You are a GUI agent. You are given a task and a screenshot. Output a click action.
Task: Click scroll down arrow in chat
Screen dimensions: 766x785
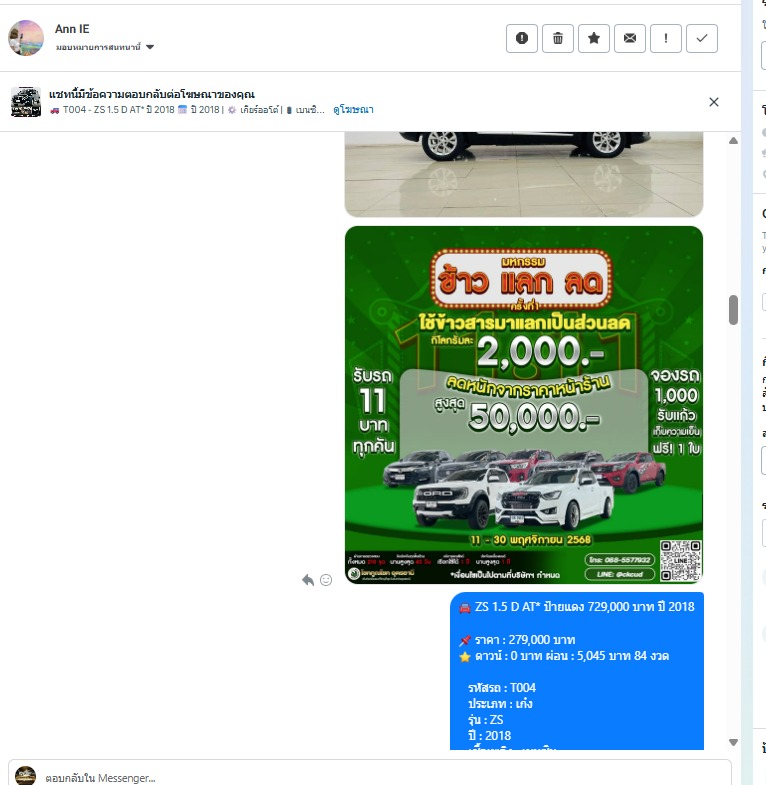point(733,742)
